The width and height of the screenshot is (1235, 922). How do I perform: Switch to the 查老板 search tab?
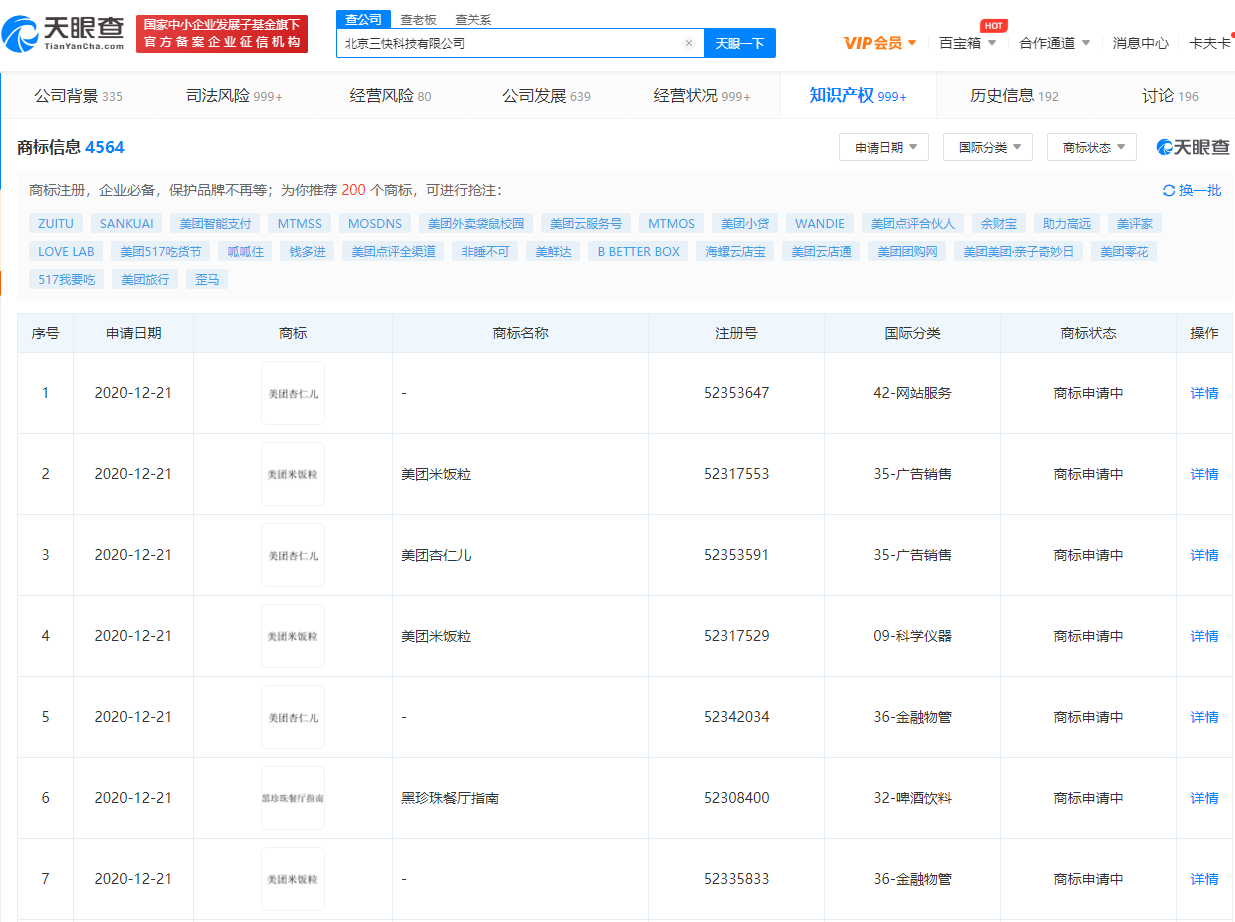click(418, 19)
